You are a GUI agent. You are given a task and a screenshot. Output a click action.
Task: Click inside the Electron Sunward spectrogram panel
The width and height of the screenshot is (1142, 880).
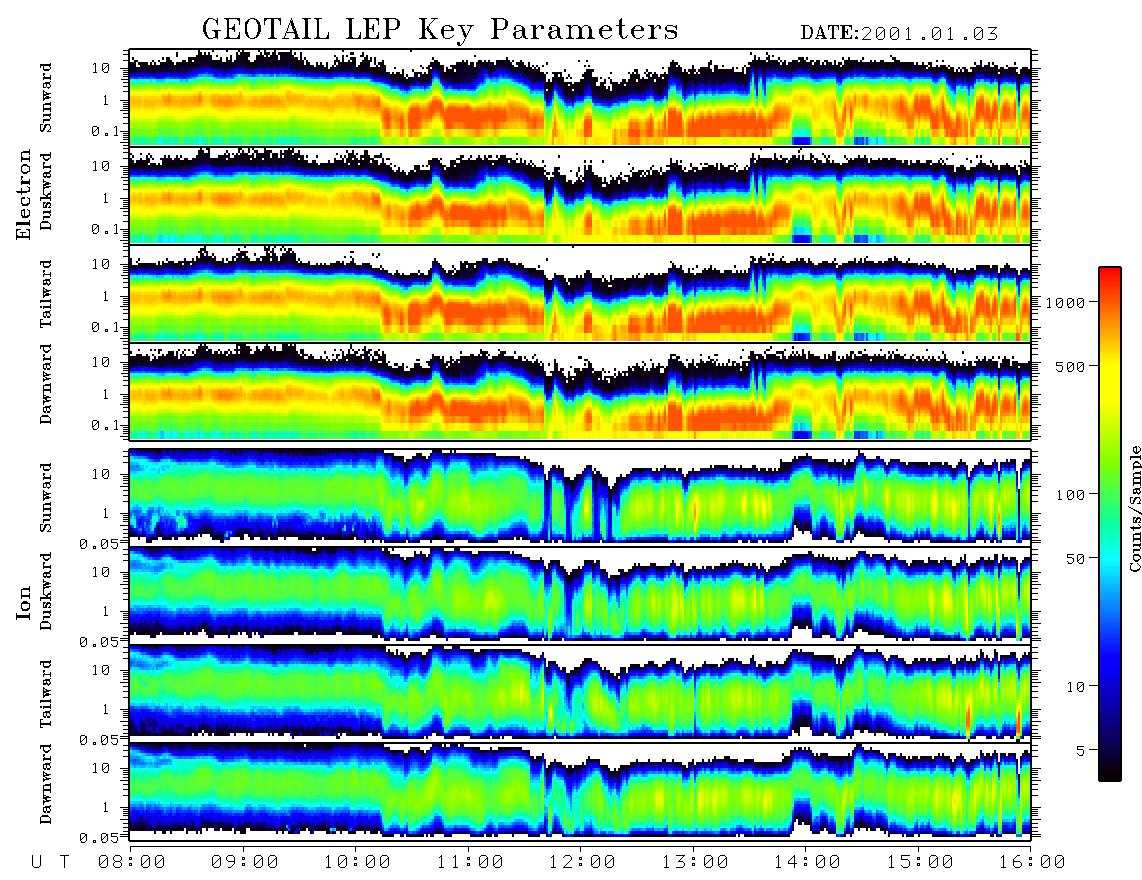click(580, 97)
